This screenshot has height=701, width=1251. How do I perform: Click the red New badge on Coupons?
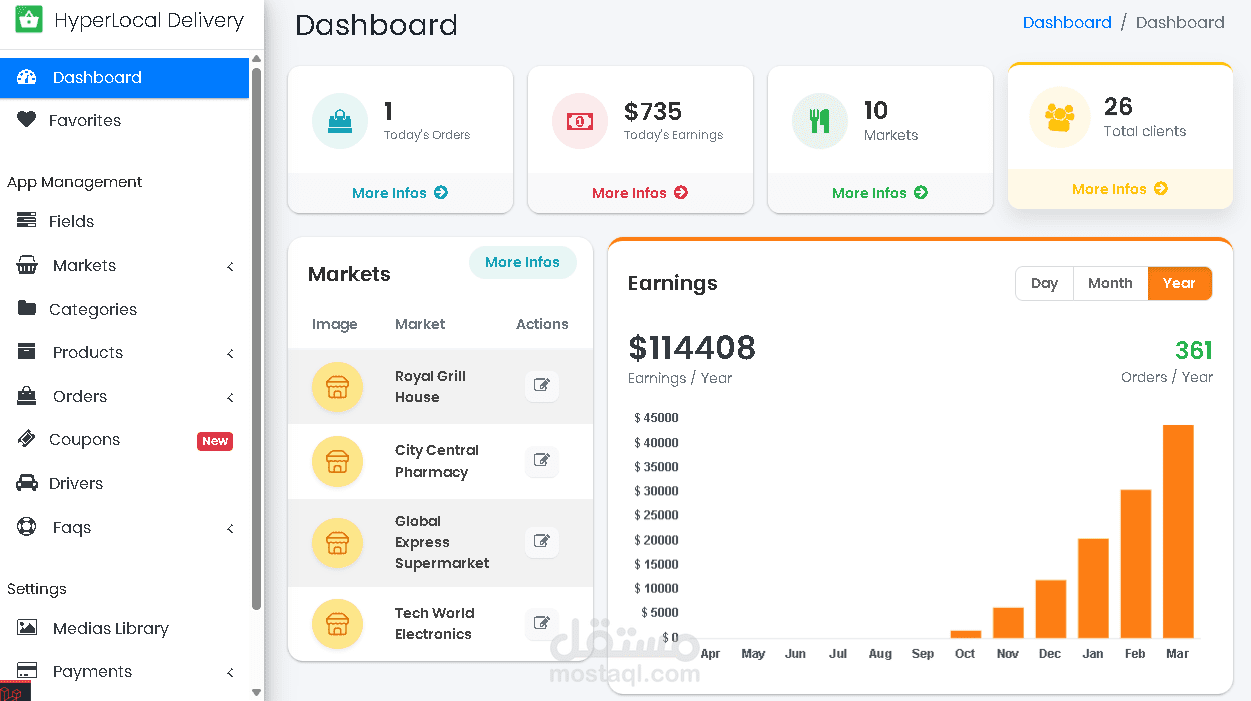(x=215, y=441)
